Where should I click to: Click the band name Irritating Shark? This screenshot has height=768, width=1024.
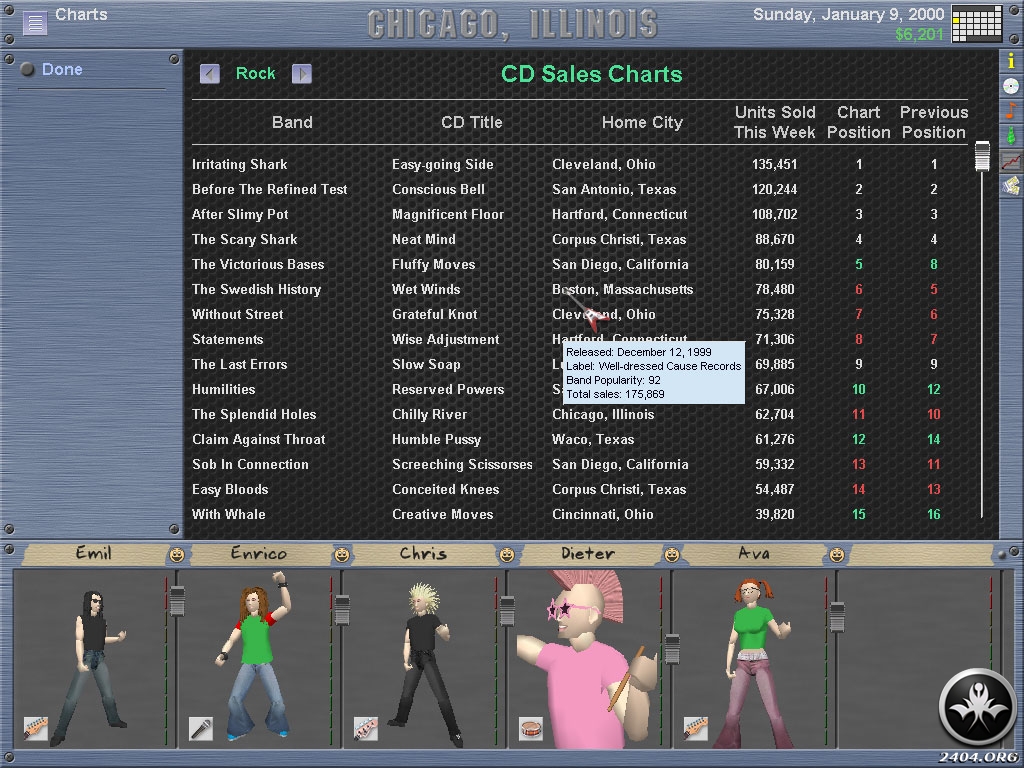click(240, 164)
